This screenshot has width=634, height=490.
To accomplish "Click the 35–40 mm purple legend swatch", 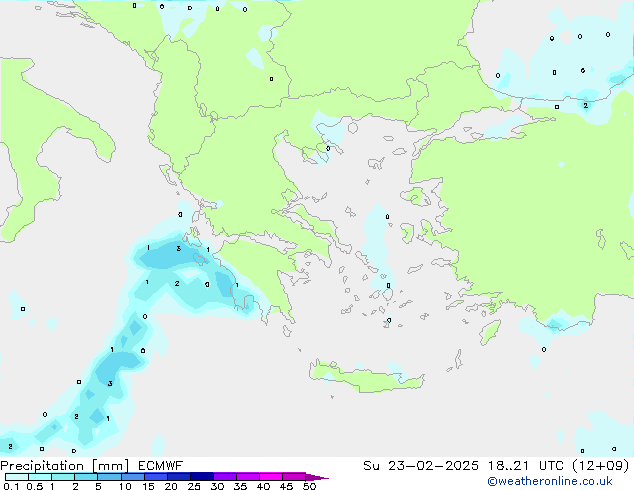I will [247, 477].
